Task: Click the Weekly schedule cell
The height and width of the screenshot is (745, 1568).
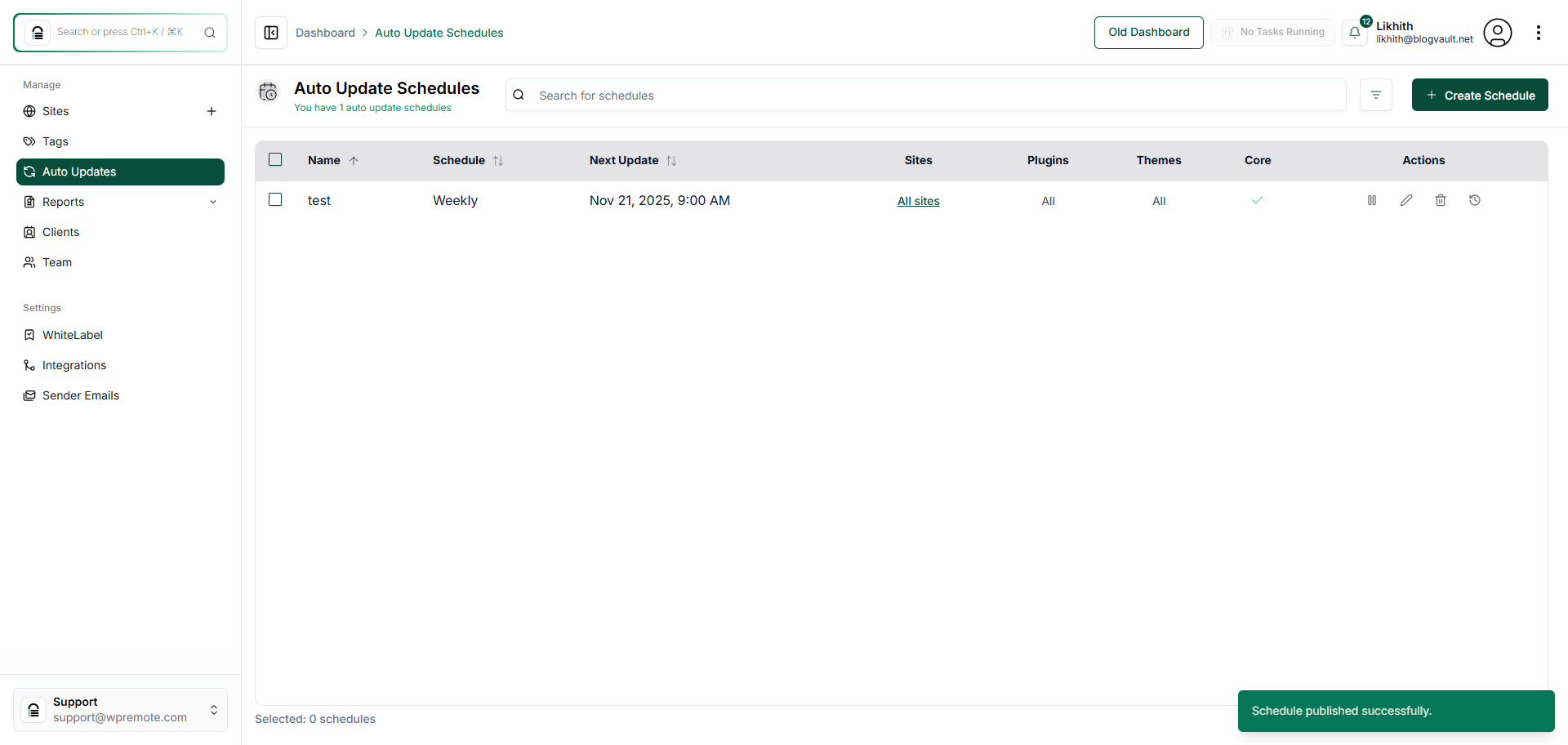Action: coord(455,201)
